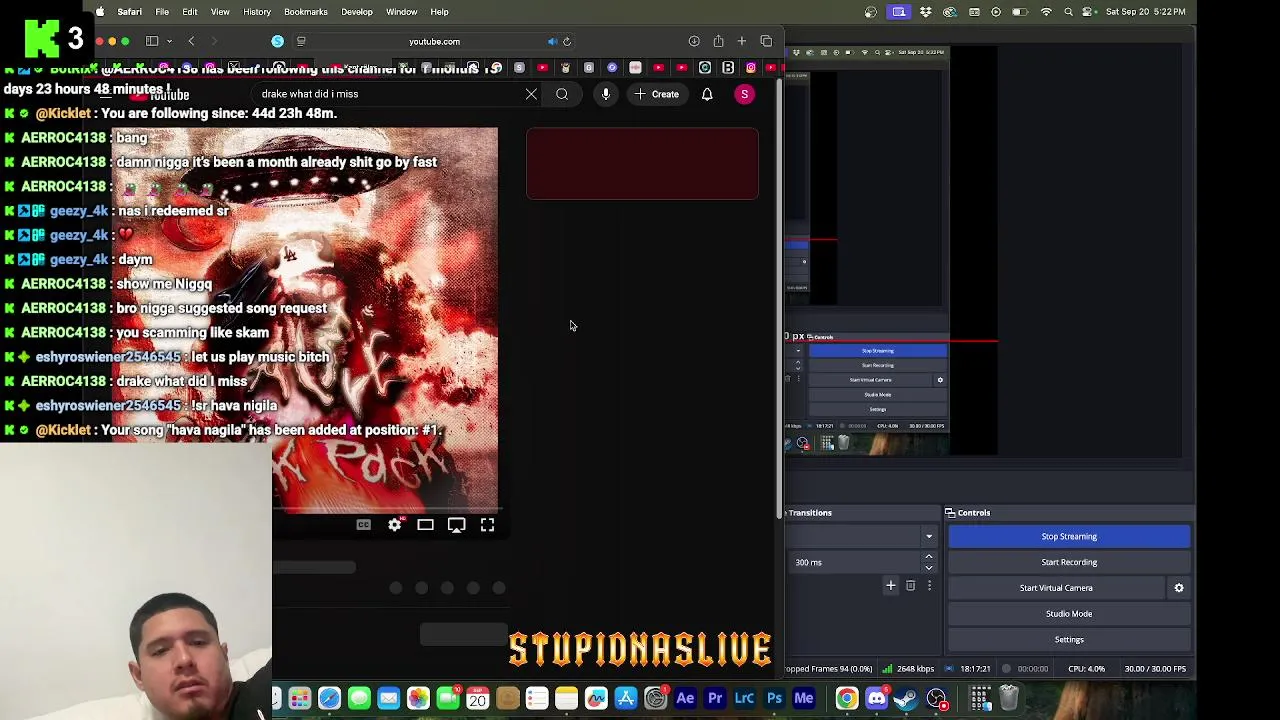
Task: Open the YouTube account avatar menu
Action: click(x=744, y=94)
